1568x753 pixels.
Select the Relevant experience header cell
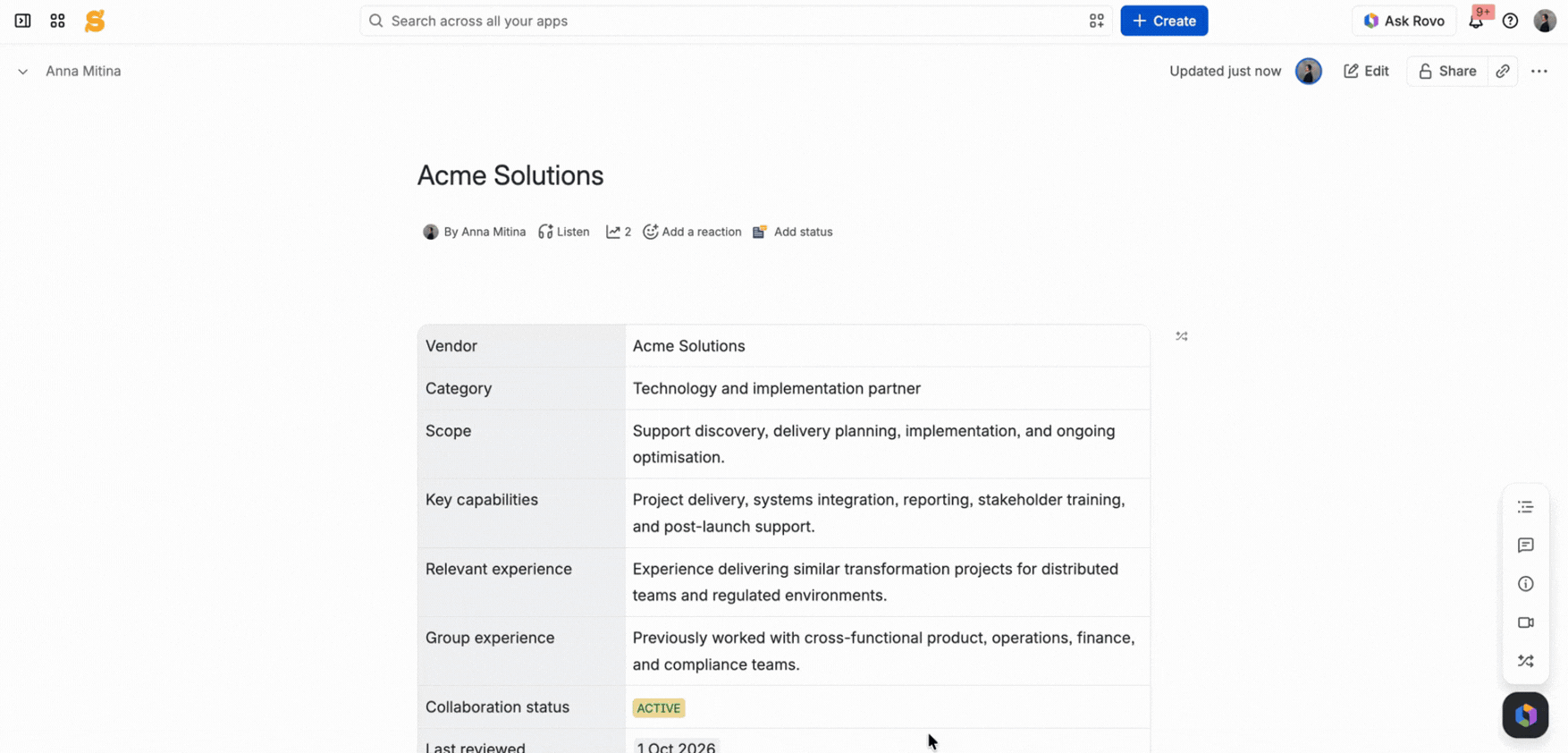(x=521, y=582)
